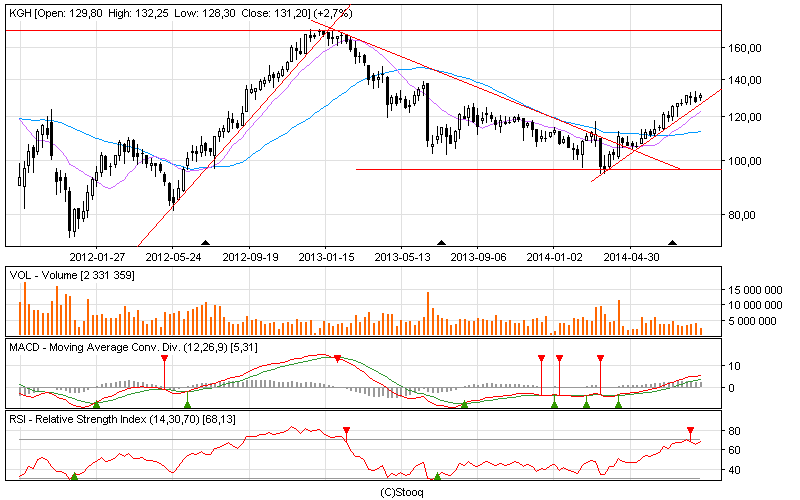
Task: Select the 60 label on RSI axis
Action: tap(734, 450)
